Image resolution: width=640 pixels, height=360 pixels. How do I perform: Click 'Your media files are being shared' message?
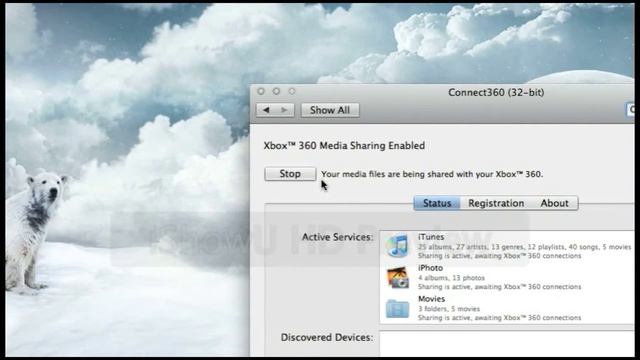click(x=432, y=174)
